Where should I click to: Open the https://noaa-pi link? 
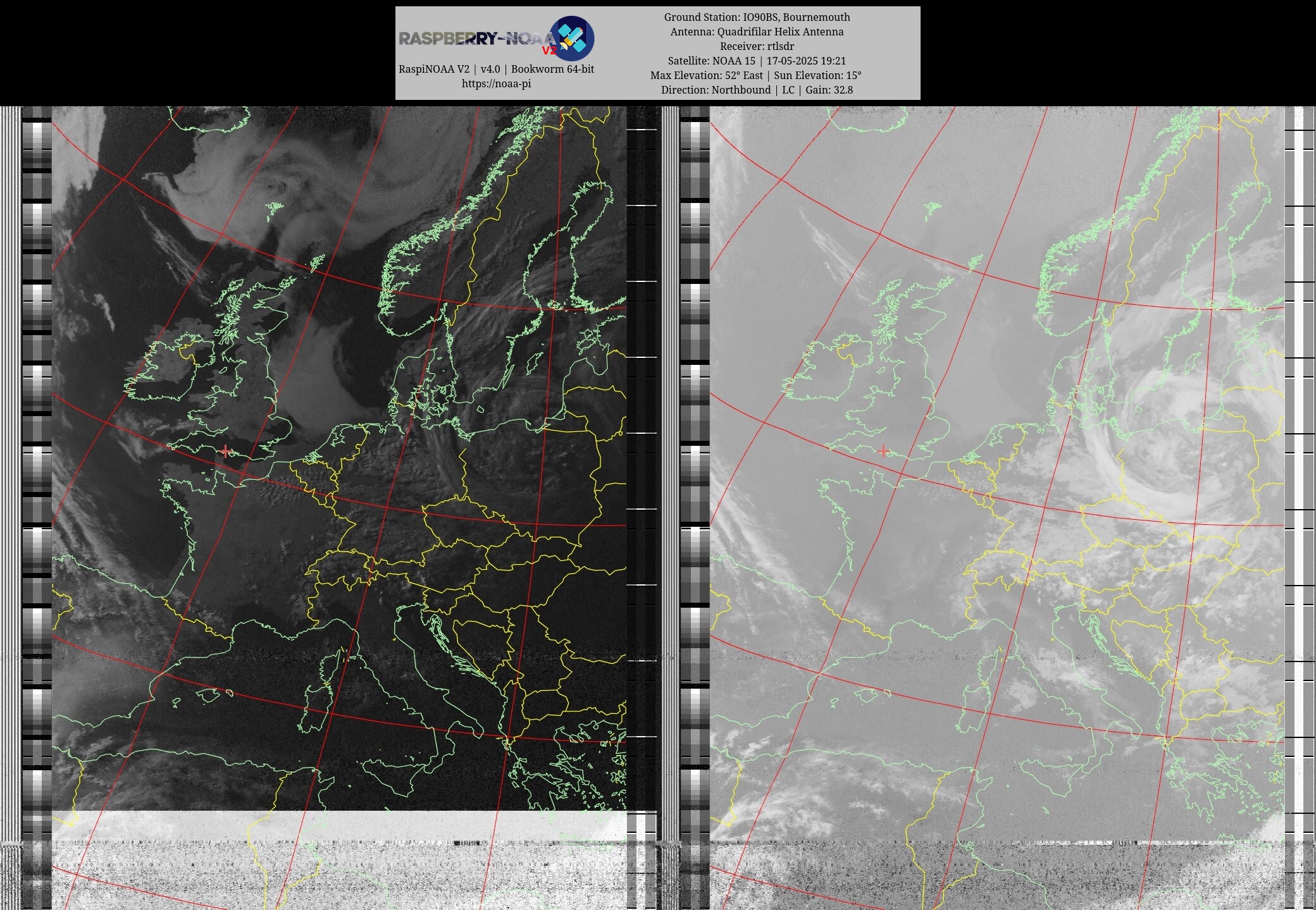point(496,83)
